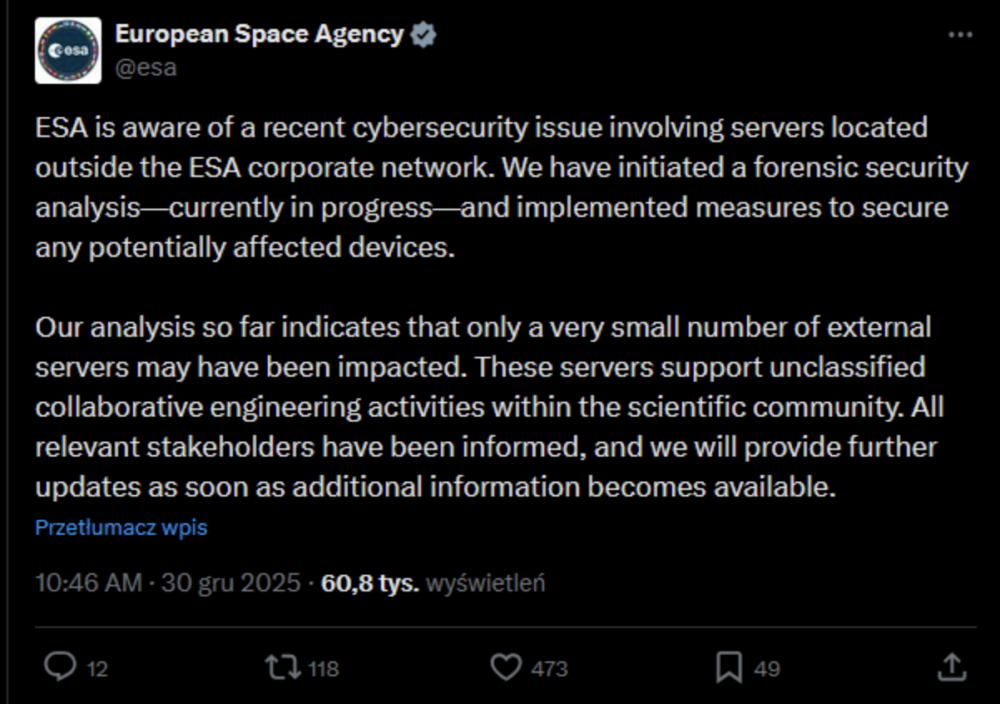The image size is (1000, 704).
Task: Click the paragraph starting "ESA is aware"
Action: (x=500, y=187)
